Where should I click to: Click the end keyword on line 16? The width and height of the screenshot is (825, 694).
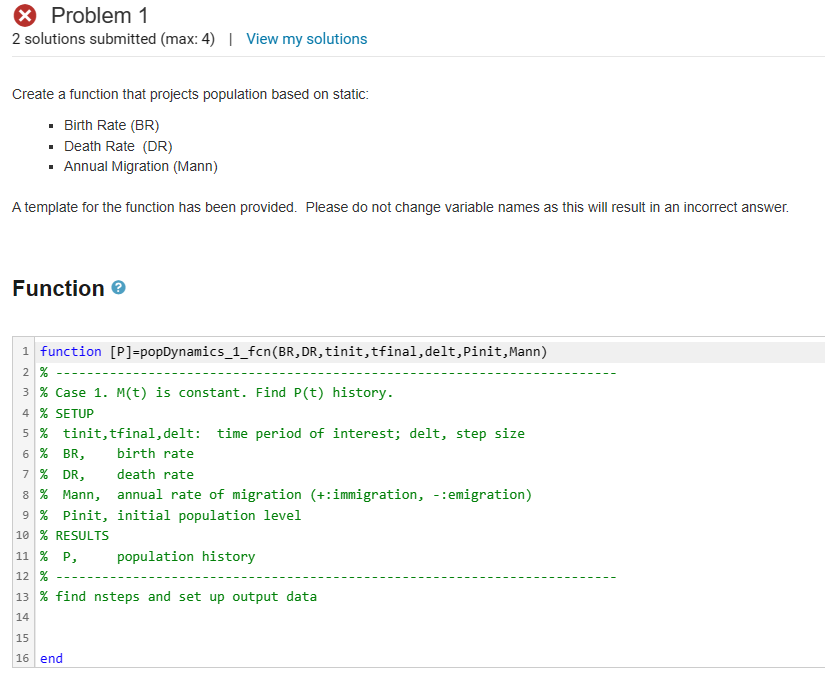tap(48, 658)
